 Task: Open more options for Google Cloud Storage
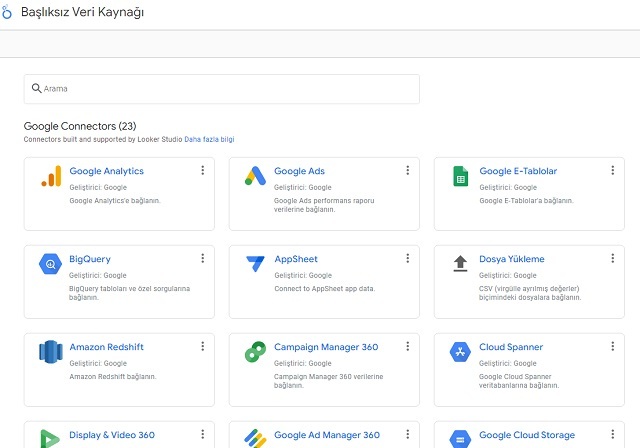613,434
